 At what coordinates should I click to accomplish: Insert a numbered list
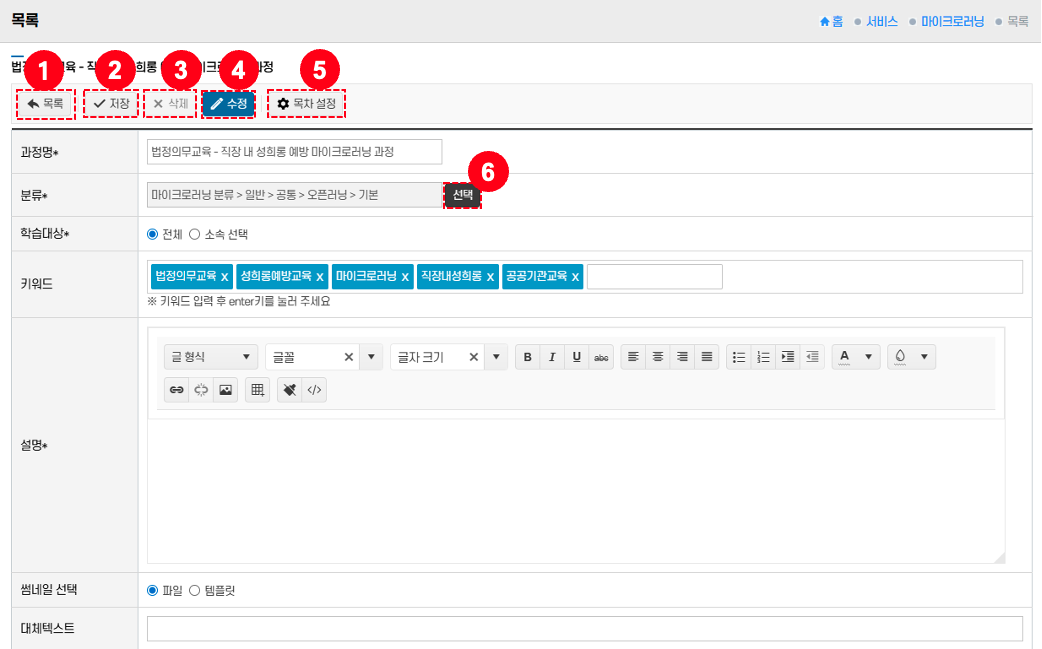(764, 357)
